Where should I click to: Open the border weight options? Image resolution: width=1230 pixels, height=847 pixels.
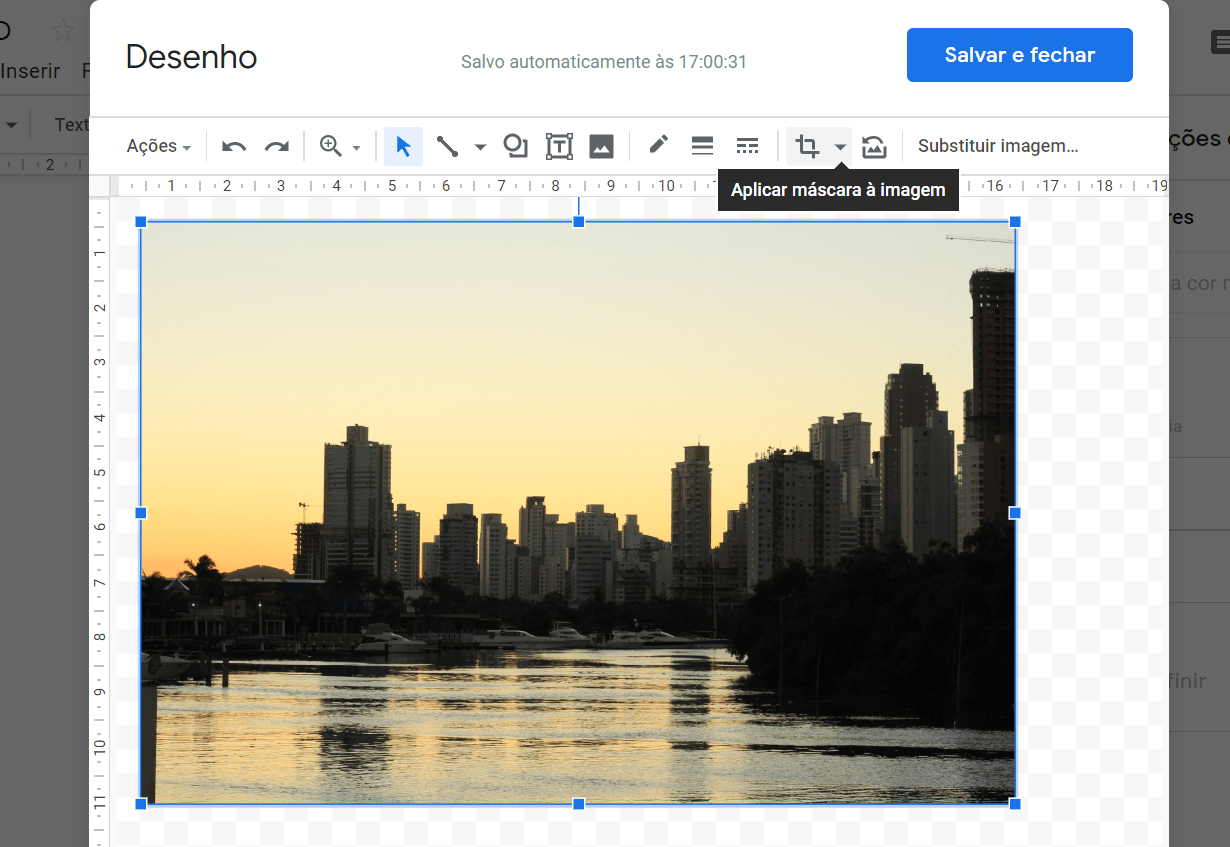point(702,147)
